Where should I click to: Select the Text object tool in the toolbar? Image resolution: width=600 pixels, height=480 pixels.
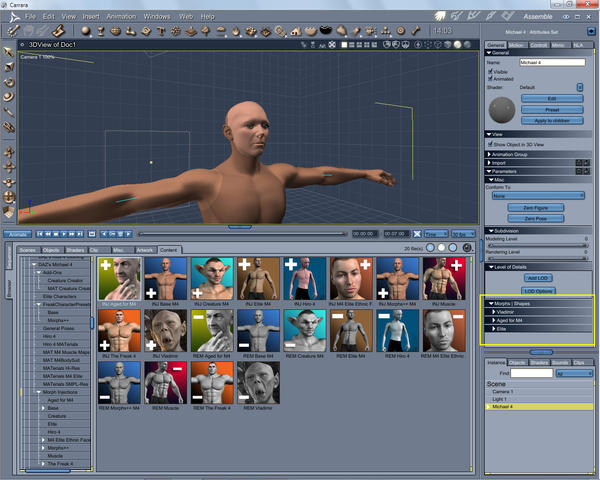coord(161,31)
